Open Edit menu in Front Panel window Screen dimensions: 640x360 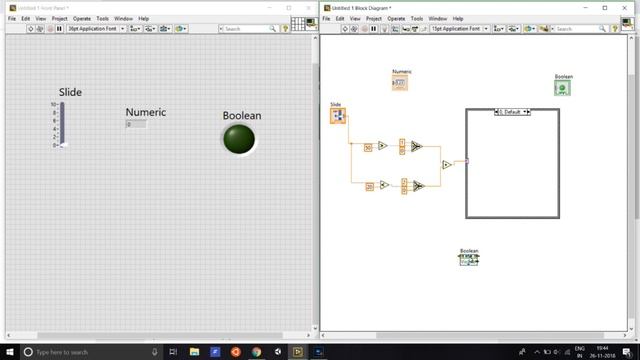coord(25,19)
